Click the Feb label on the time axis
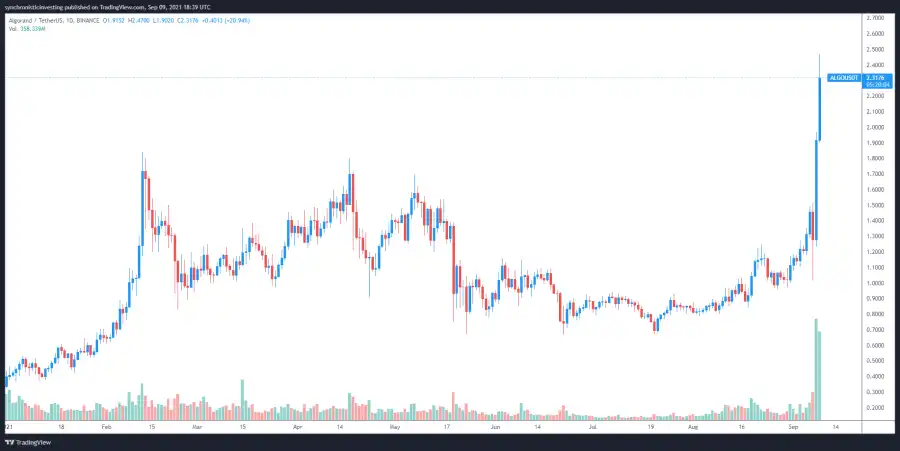900x451 pixels. (104, 427)
